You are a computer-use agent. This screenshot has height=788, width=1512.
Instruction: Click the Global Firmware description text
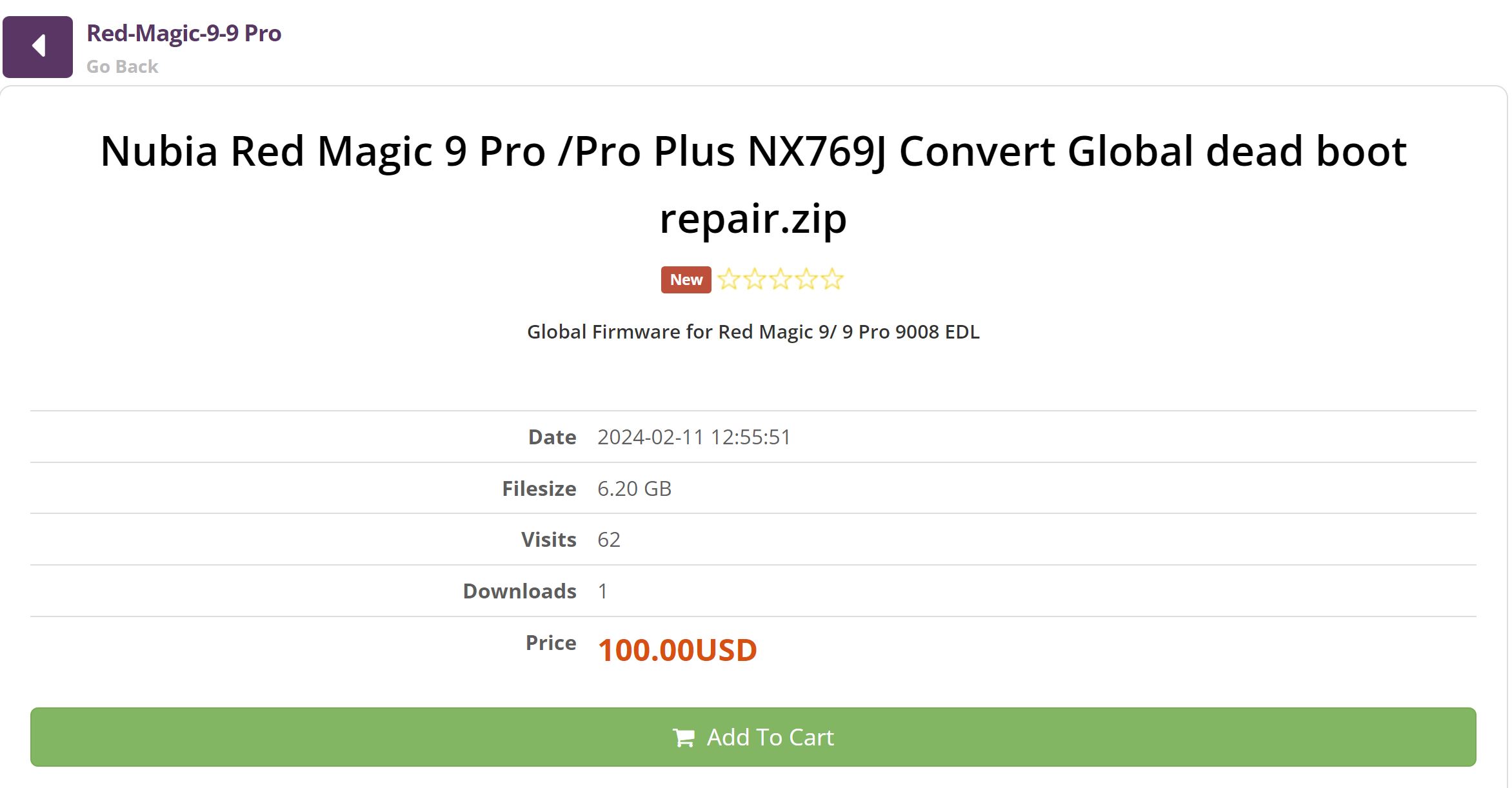[753, 331]
